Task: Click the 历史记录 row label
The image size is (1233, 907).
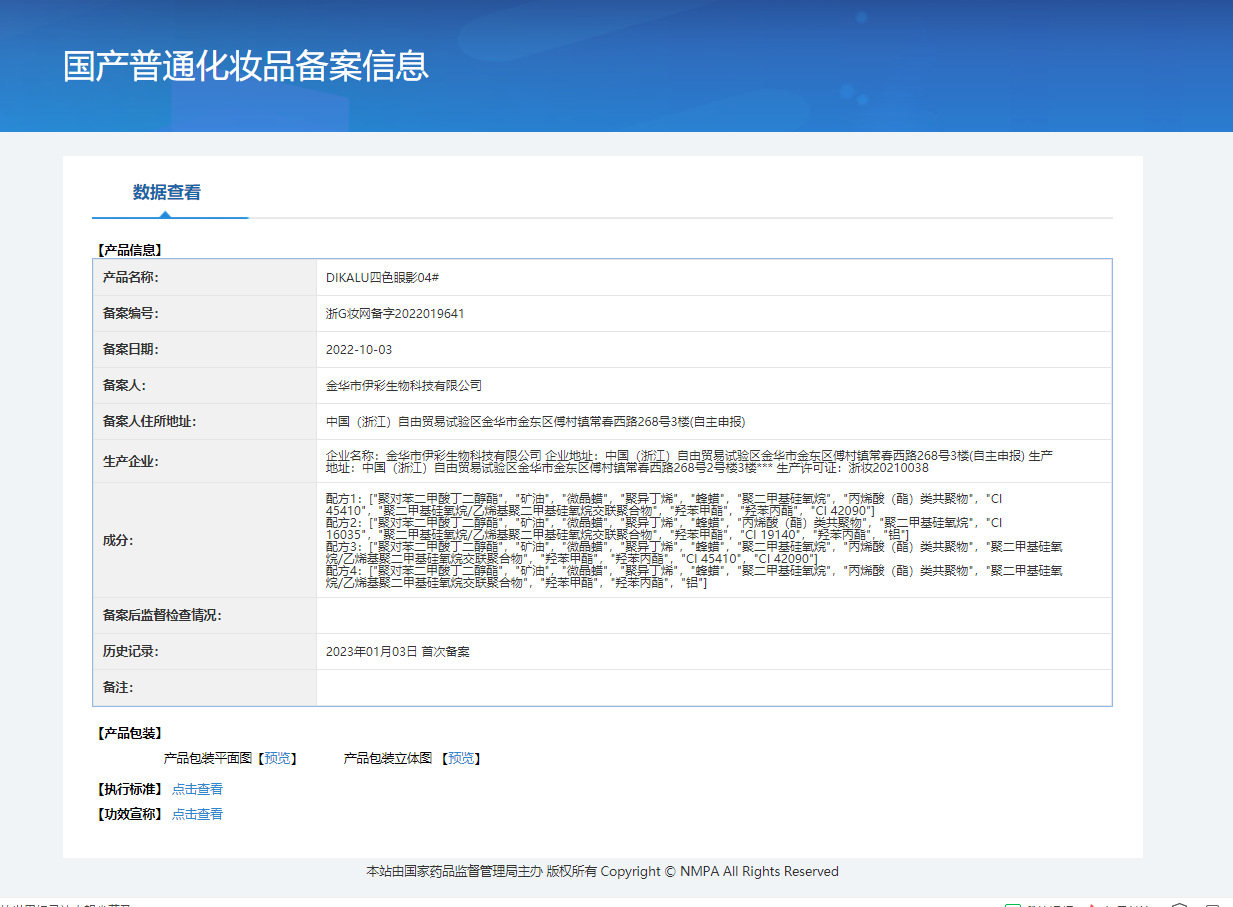Action: pos(131,651)
